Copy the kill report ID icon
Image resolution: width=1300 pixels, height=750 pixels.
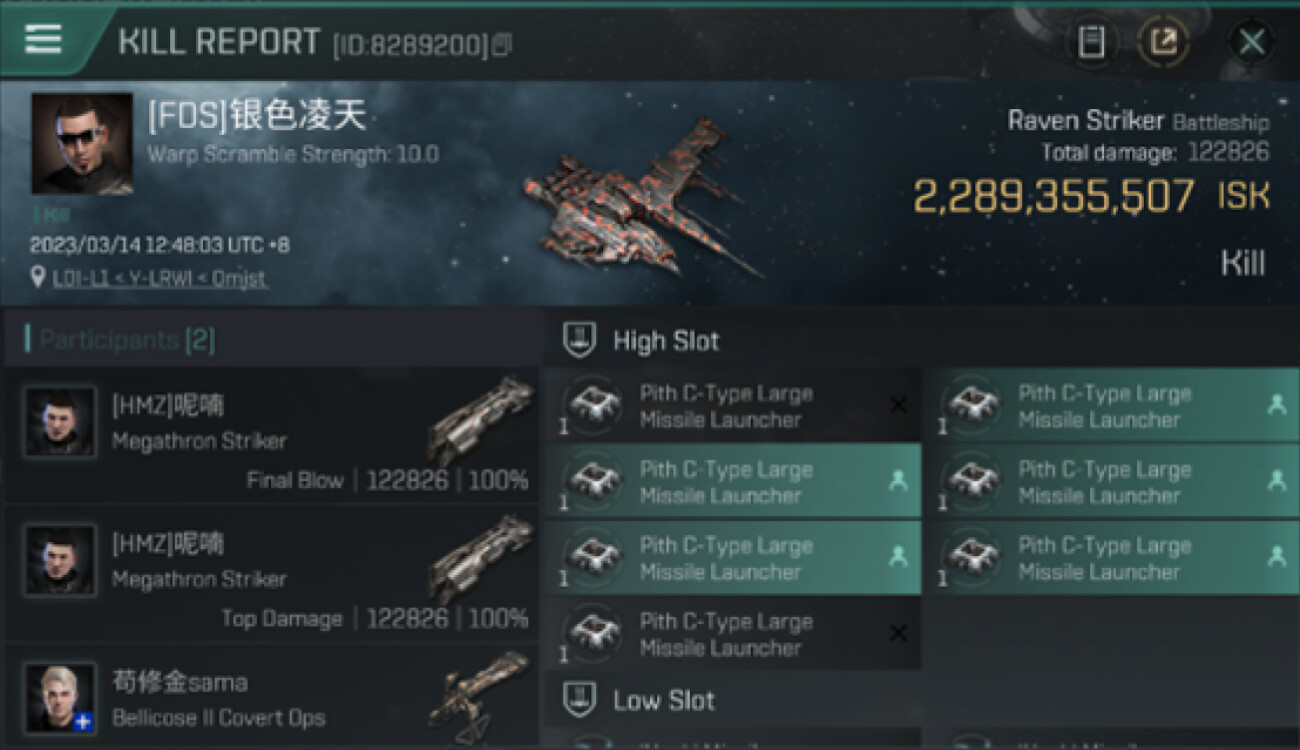click(x=502, y=45)
